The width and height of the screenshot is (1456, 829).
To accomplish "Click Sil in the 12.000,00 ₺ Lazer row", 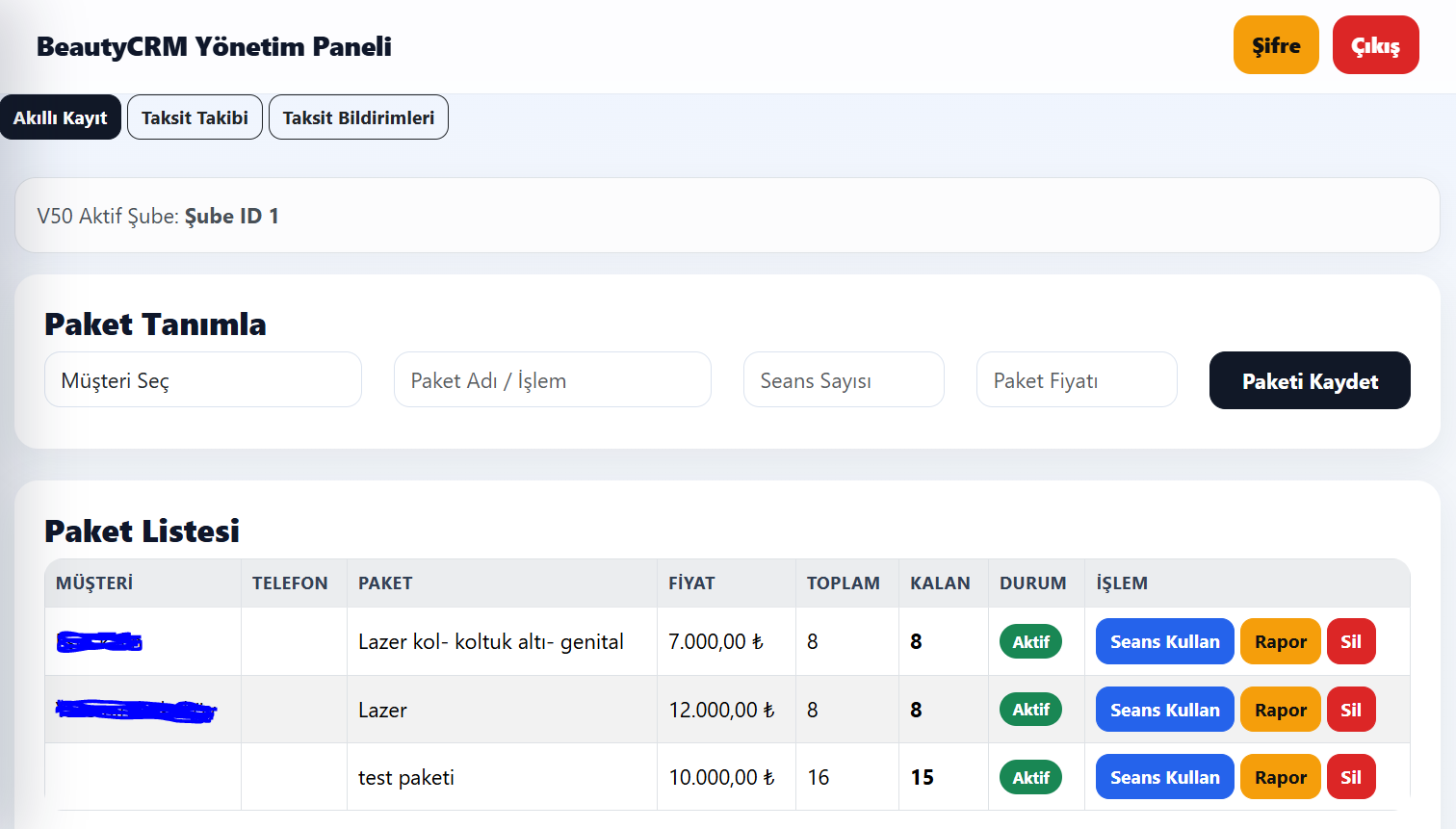I will coord(1351,710).
